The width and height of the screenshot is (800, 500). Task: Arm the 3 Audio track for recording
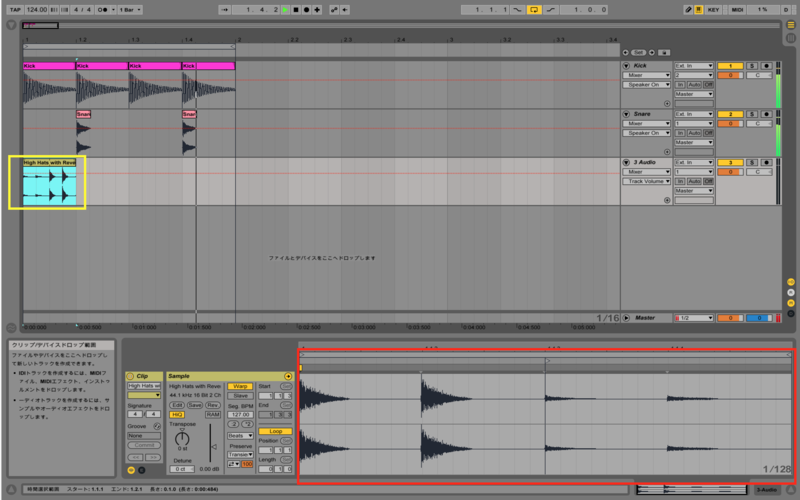tap(766, 162)
